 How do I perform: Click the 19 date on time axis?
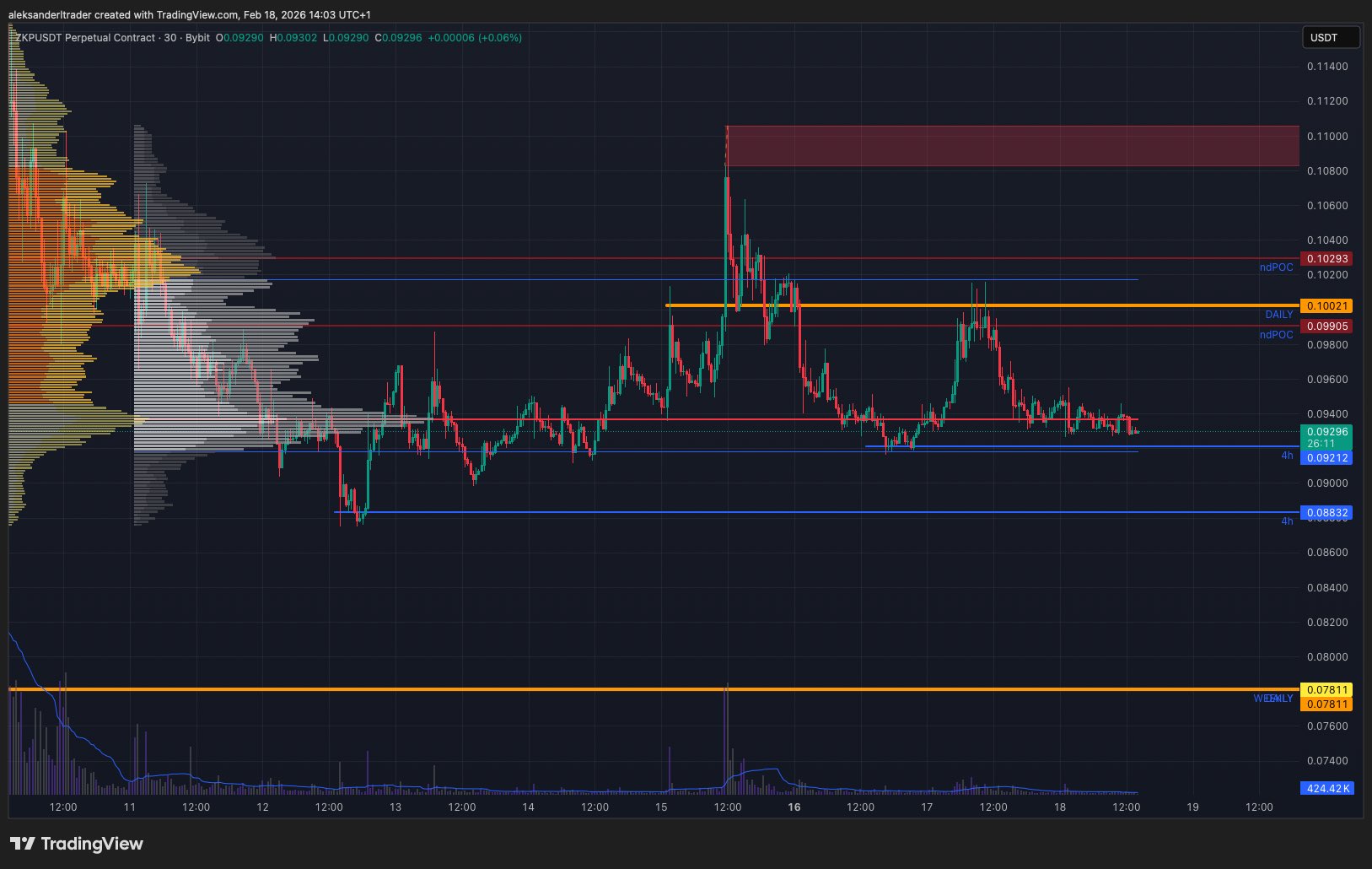[1192, 807]
